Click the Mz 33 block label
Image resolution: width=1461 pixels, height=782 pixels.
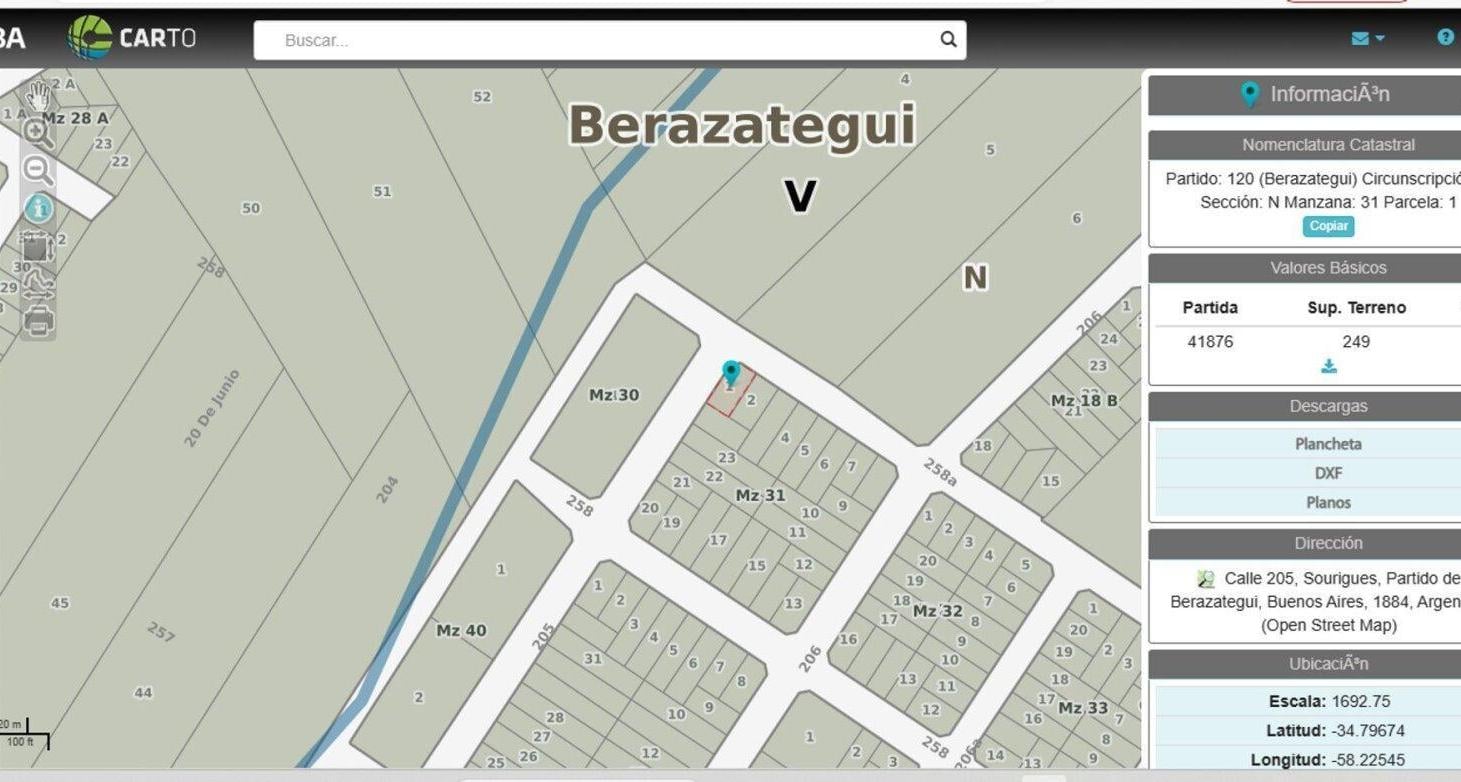[x=1083, y=707]
